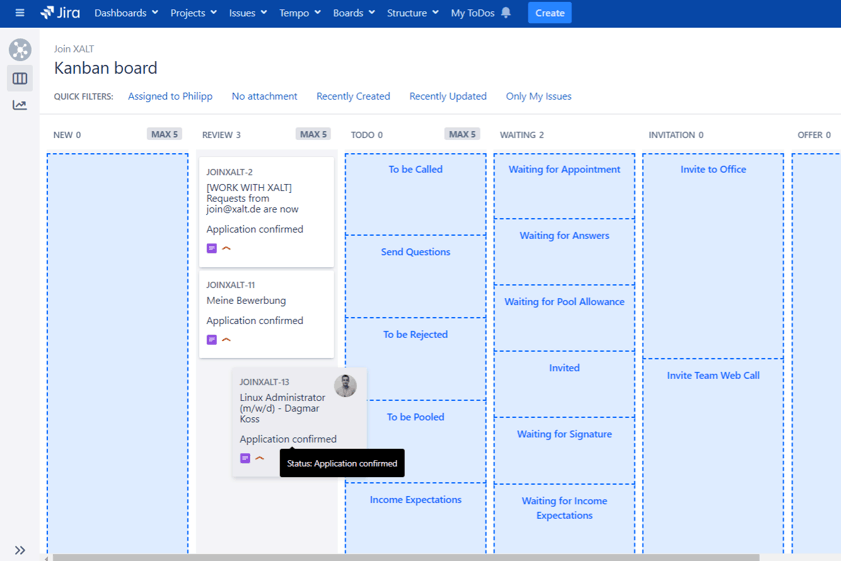Click priority arrow icon on JOINXALT-2 card
The width and height of the screenshot is (841, 561).
pyautogui.click(x=226, y=248)
